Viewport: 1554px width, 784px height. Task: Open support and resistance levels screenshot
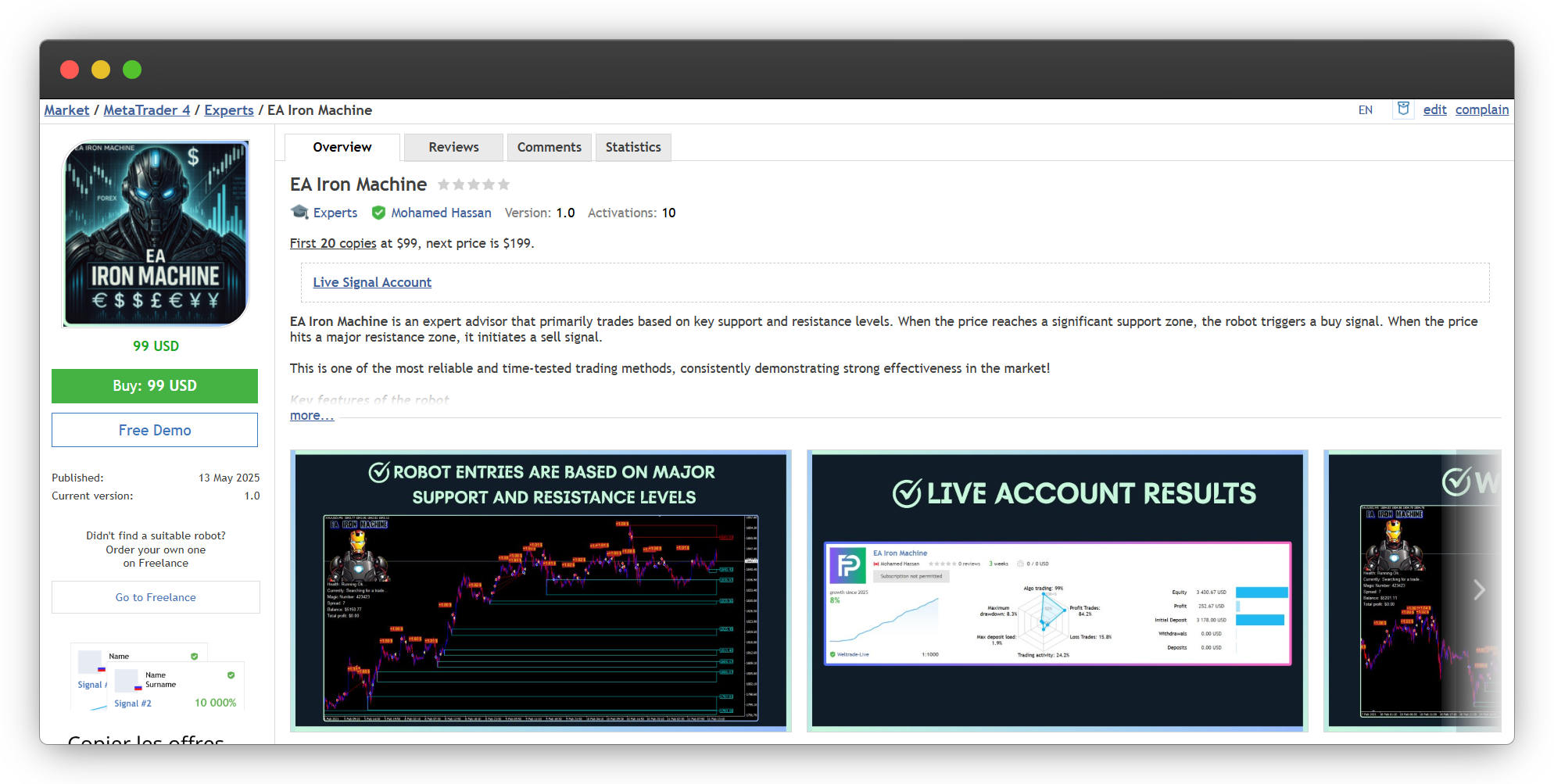(x=541, y=591)
